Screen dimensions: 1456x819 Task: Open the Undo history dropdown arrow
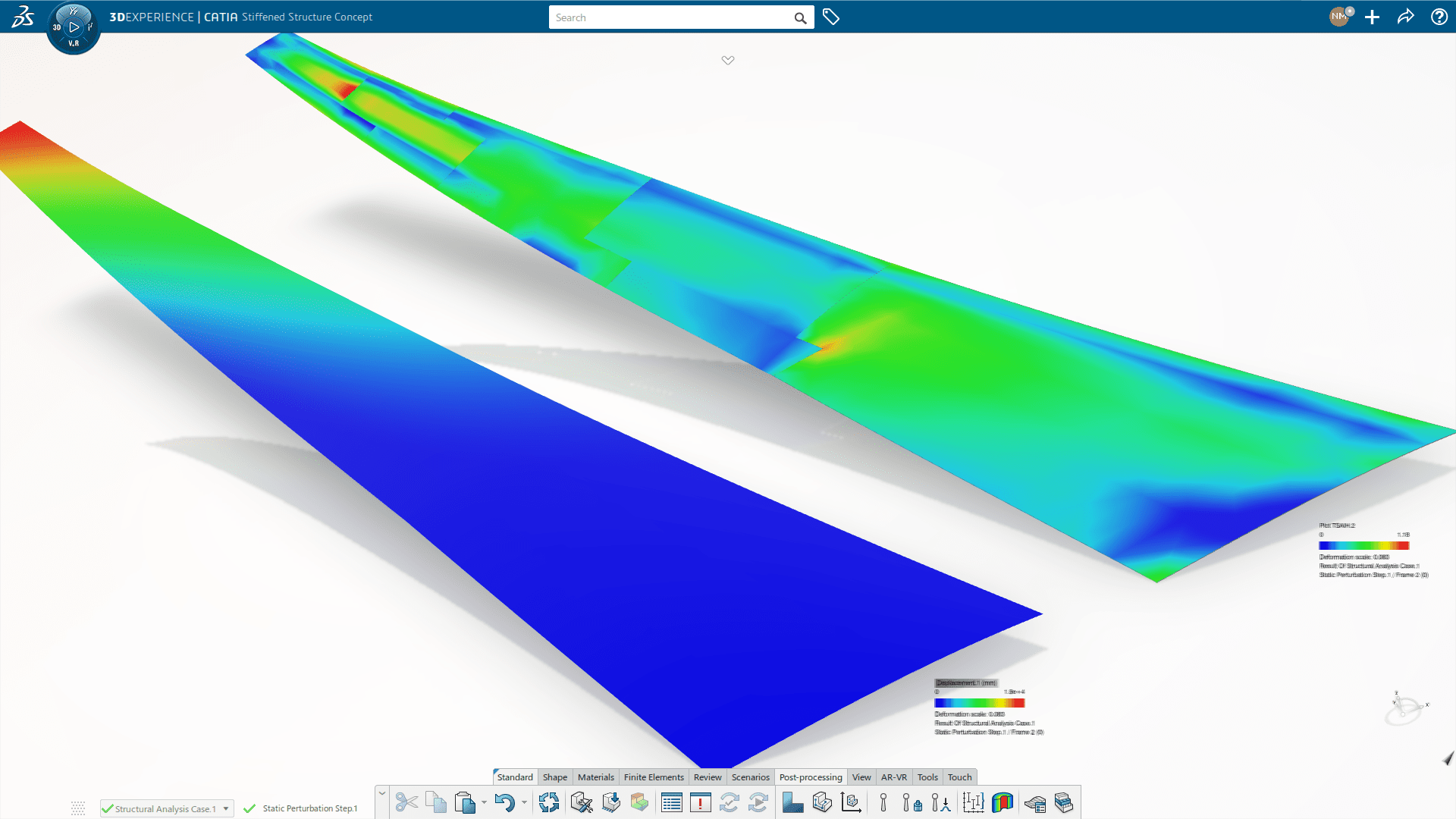point(524,802)
